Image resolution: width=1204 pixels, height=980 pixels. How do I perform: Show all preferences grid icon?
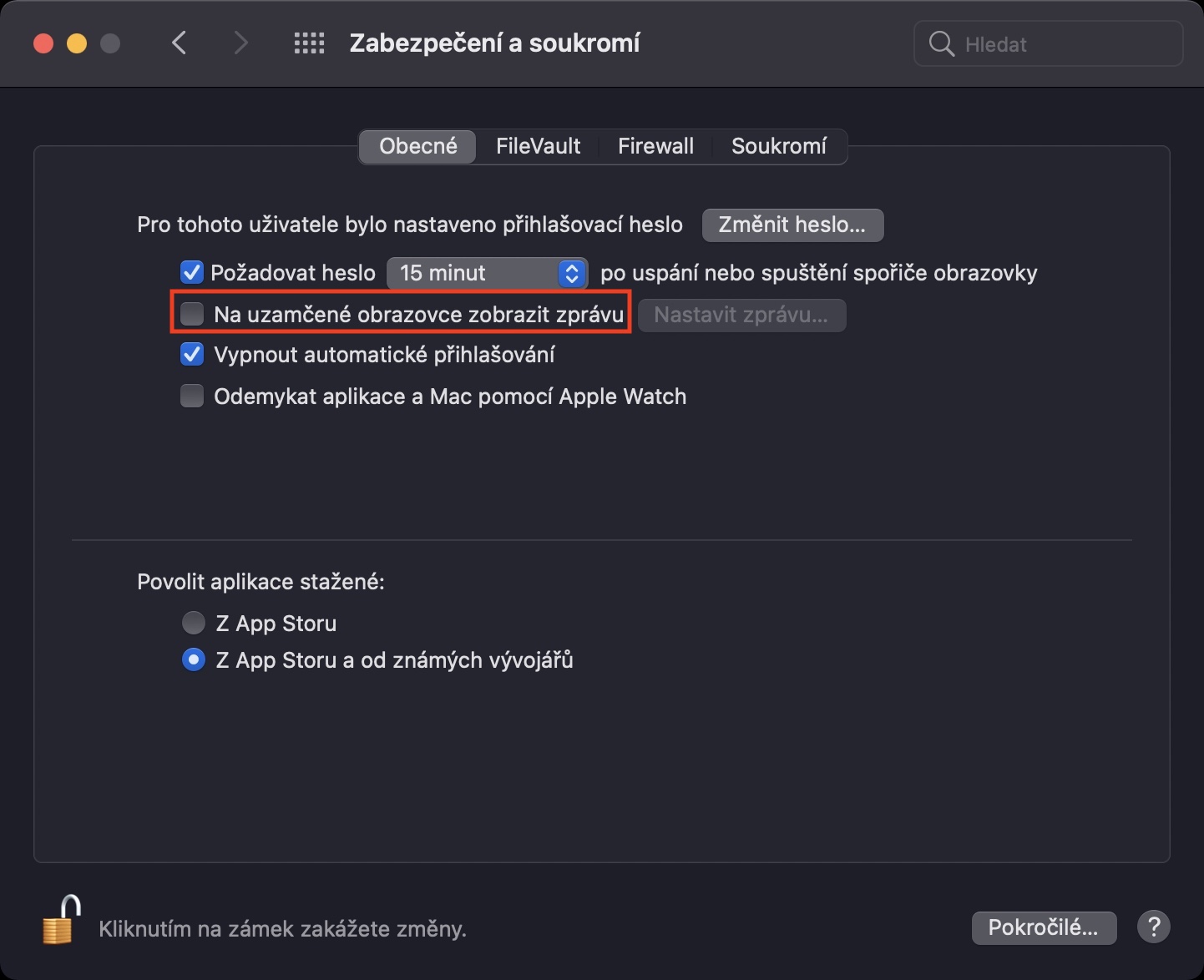click(x=309, y=43)
